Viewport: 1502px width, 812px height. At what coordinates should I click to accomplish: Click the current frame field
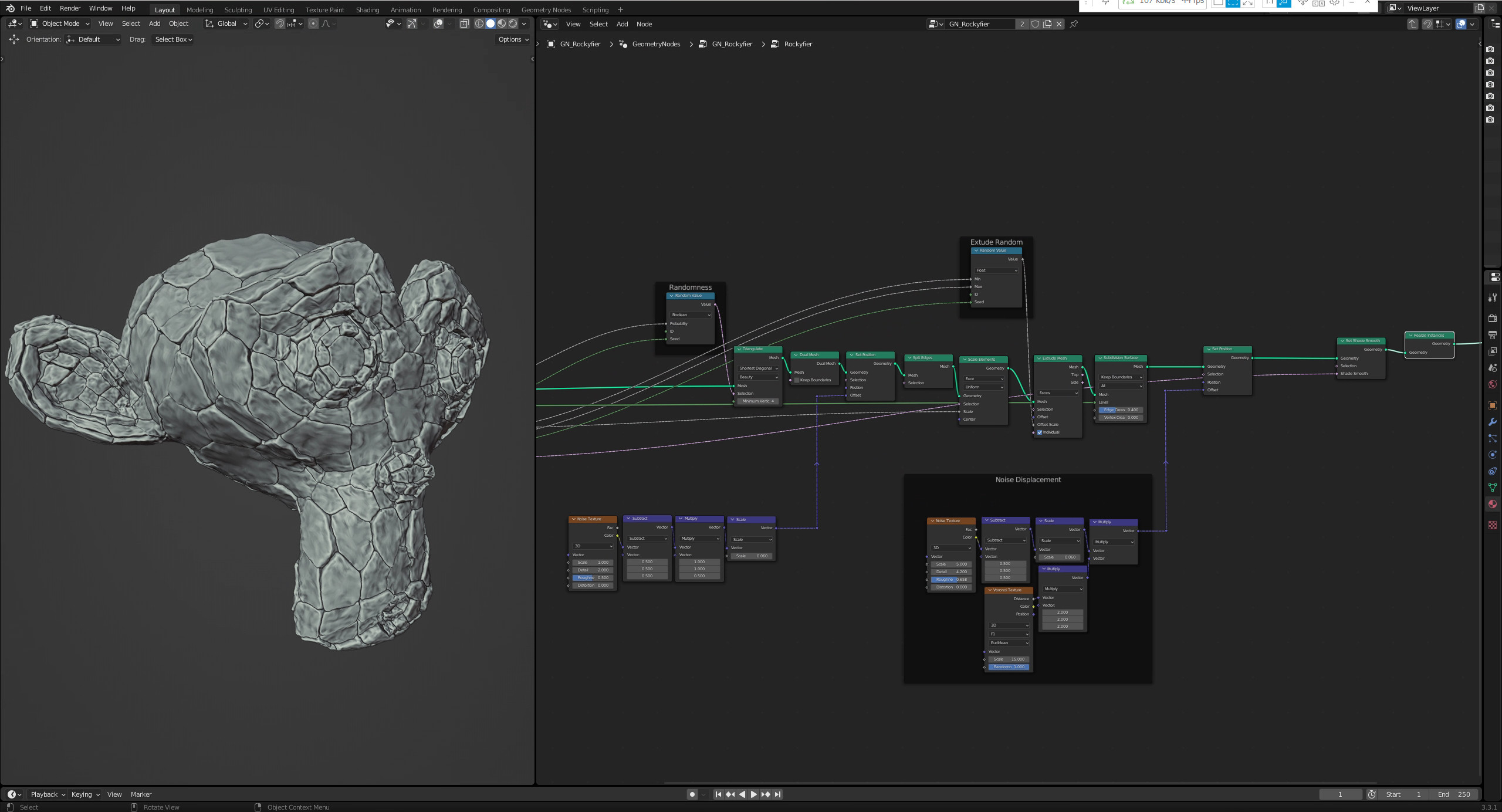tap(1340, 794)
